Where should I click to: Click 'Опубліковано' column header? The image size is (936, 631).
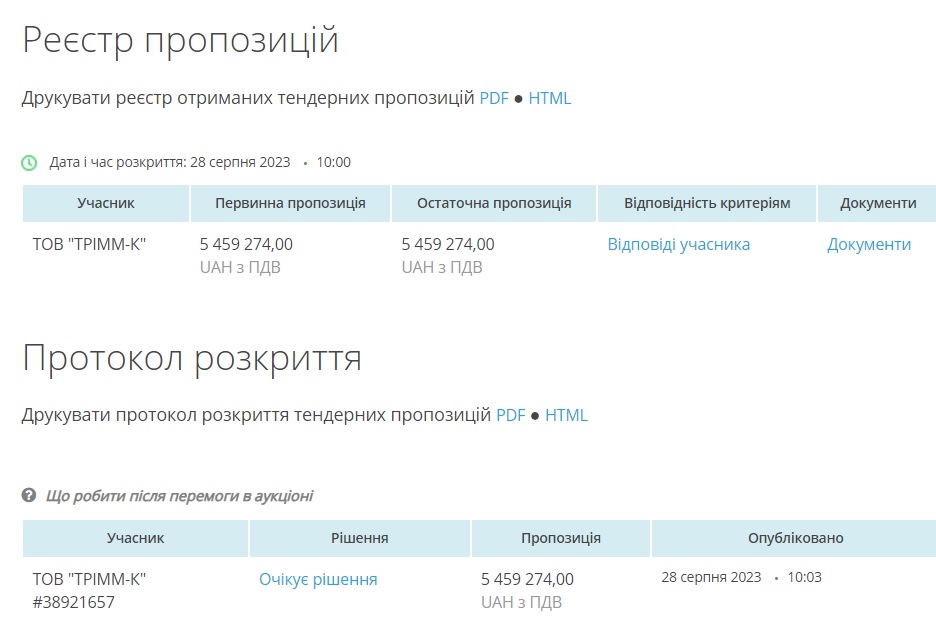795,538
